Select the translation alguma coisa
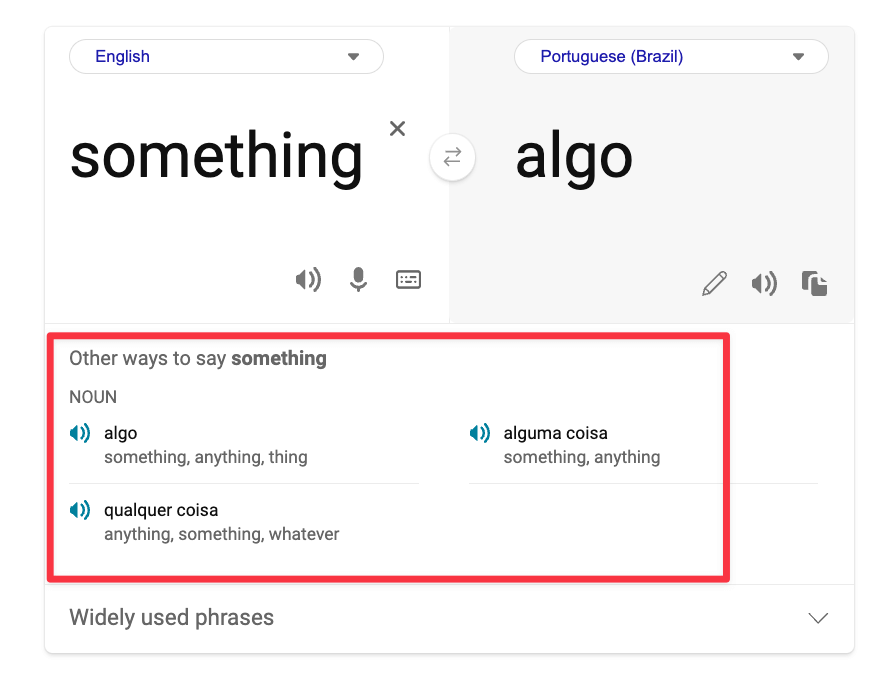Screen dimensions: 892x691 [x=555, y=433]
